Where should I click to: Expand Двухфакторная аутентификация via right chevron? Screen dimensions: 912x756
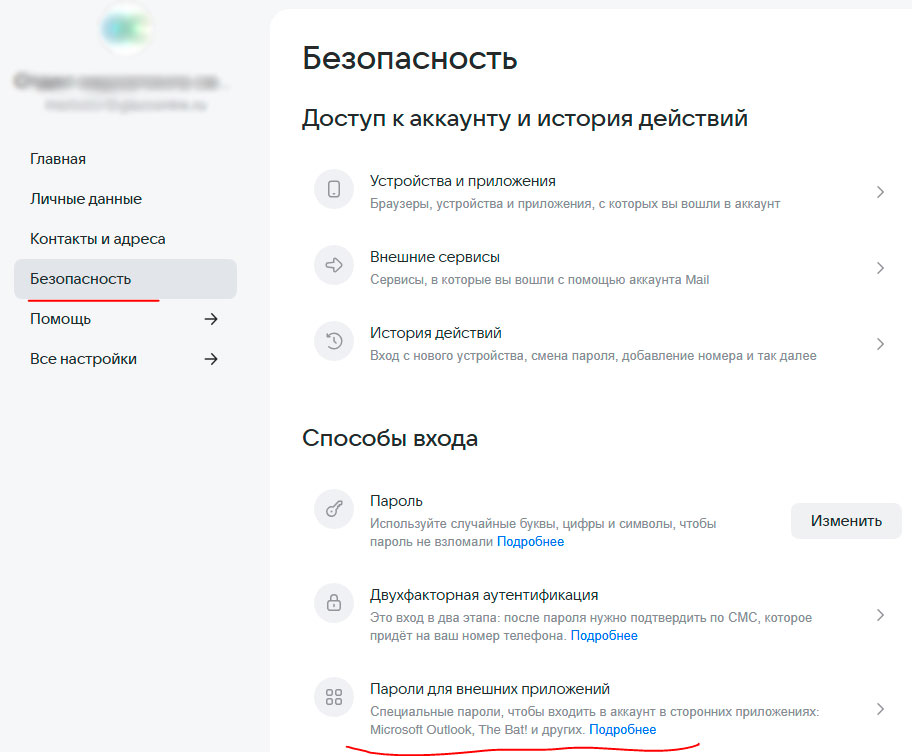pos(880,615)
